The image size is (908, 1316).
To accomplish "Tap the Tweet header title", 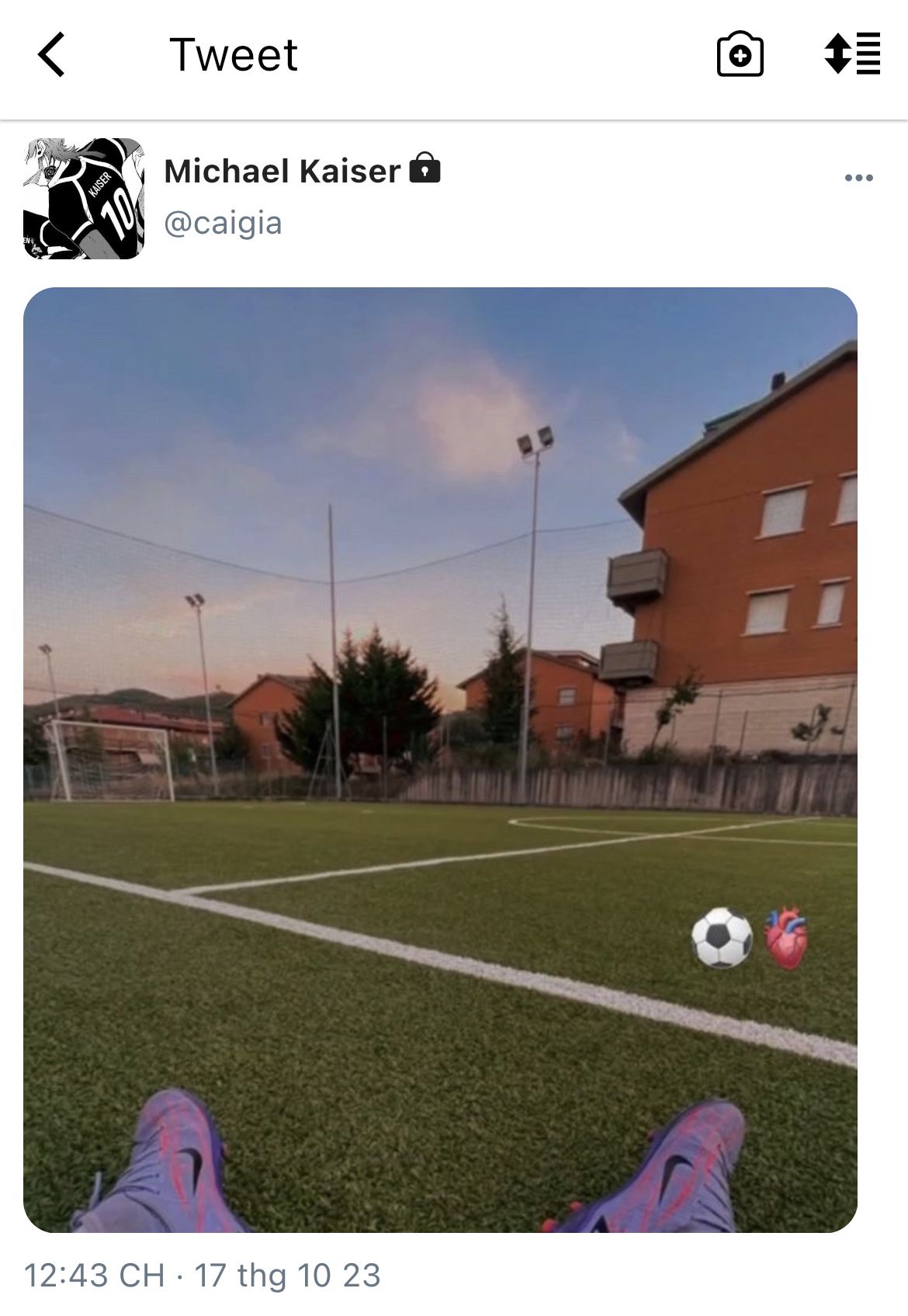I will tap(234, 54).
